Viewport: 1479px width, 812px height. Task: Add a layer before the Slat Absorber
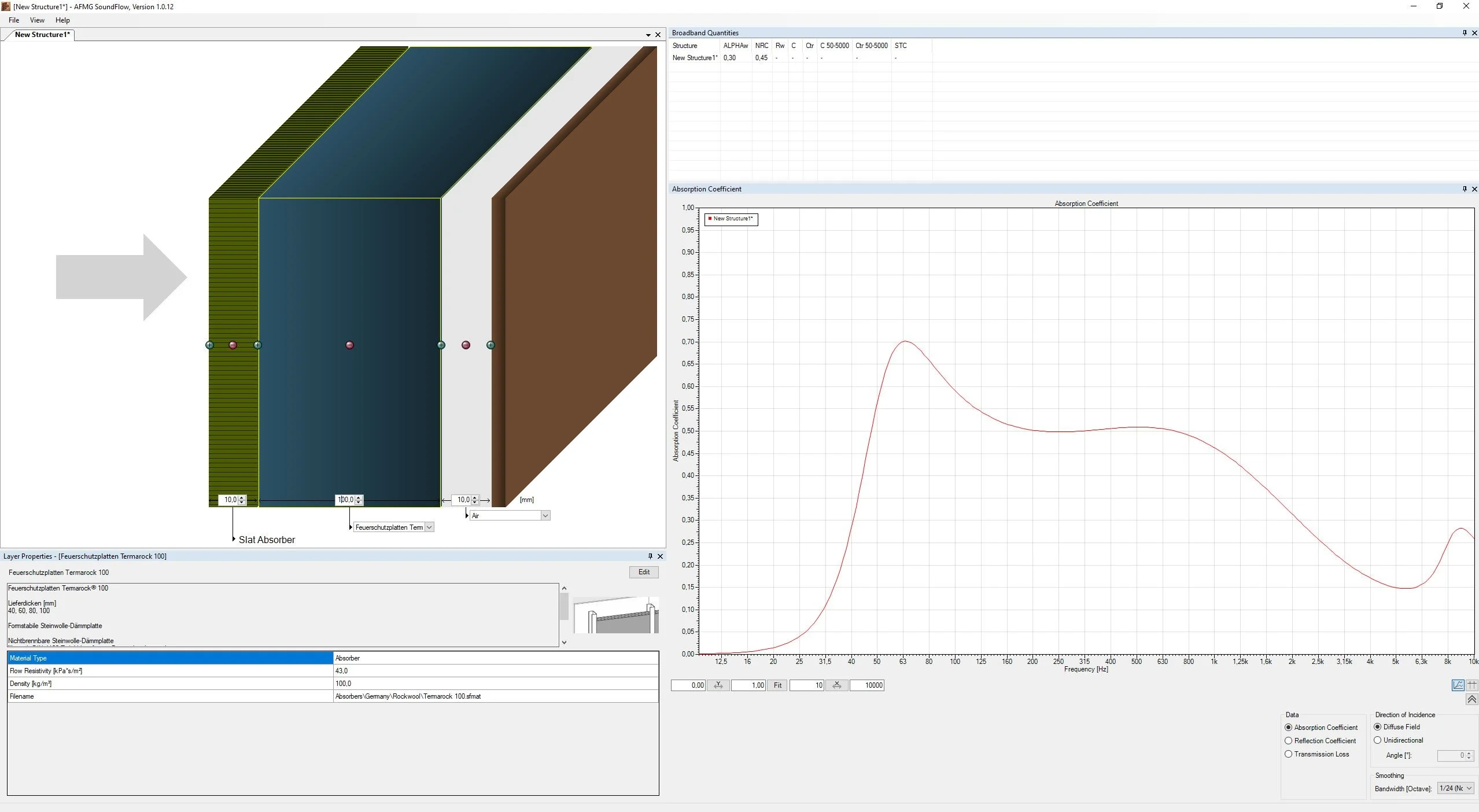point(209,345)
